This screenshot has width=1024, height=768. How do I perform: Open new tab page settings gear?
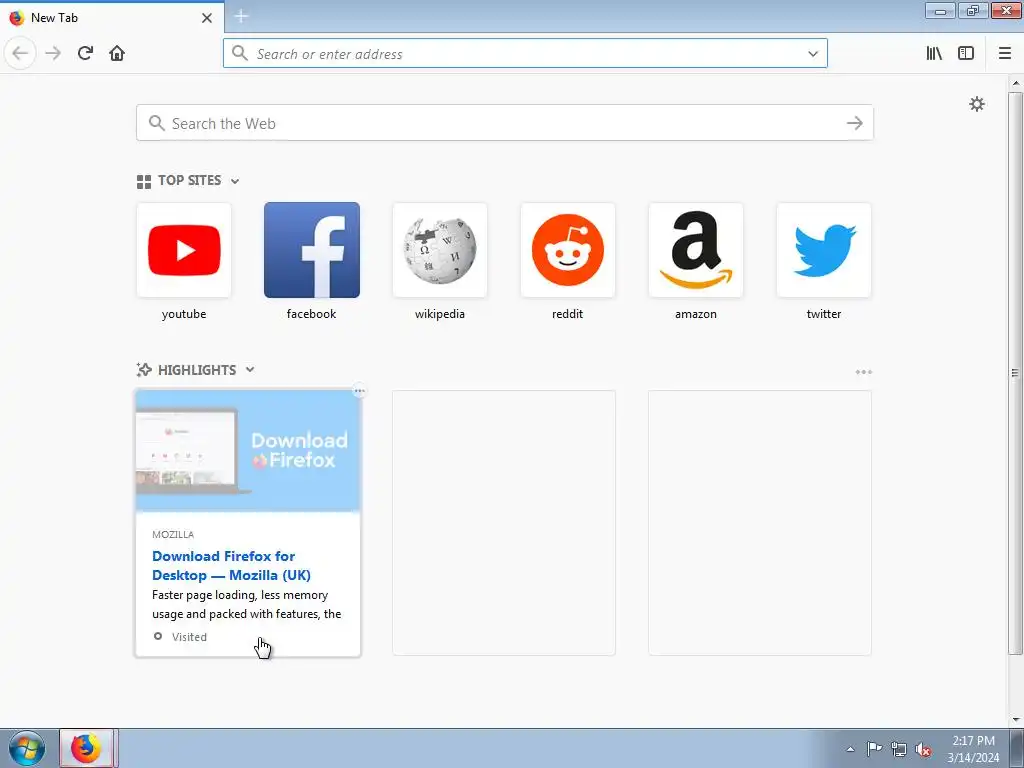[976, 104]
